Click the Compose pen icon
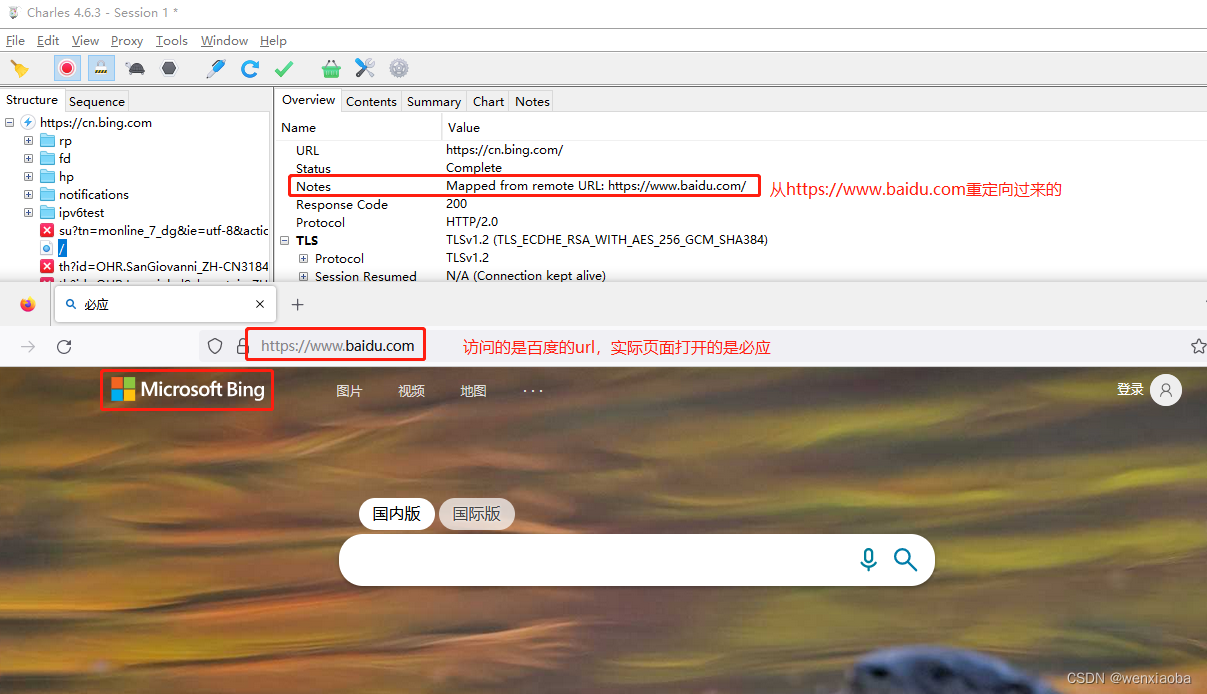The width and height of the screenshot is (1207, 694). pos(216,68)
